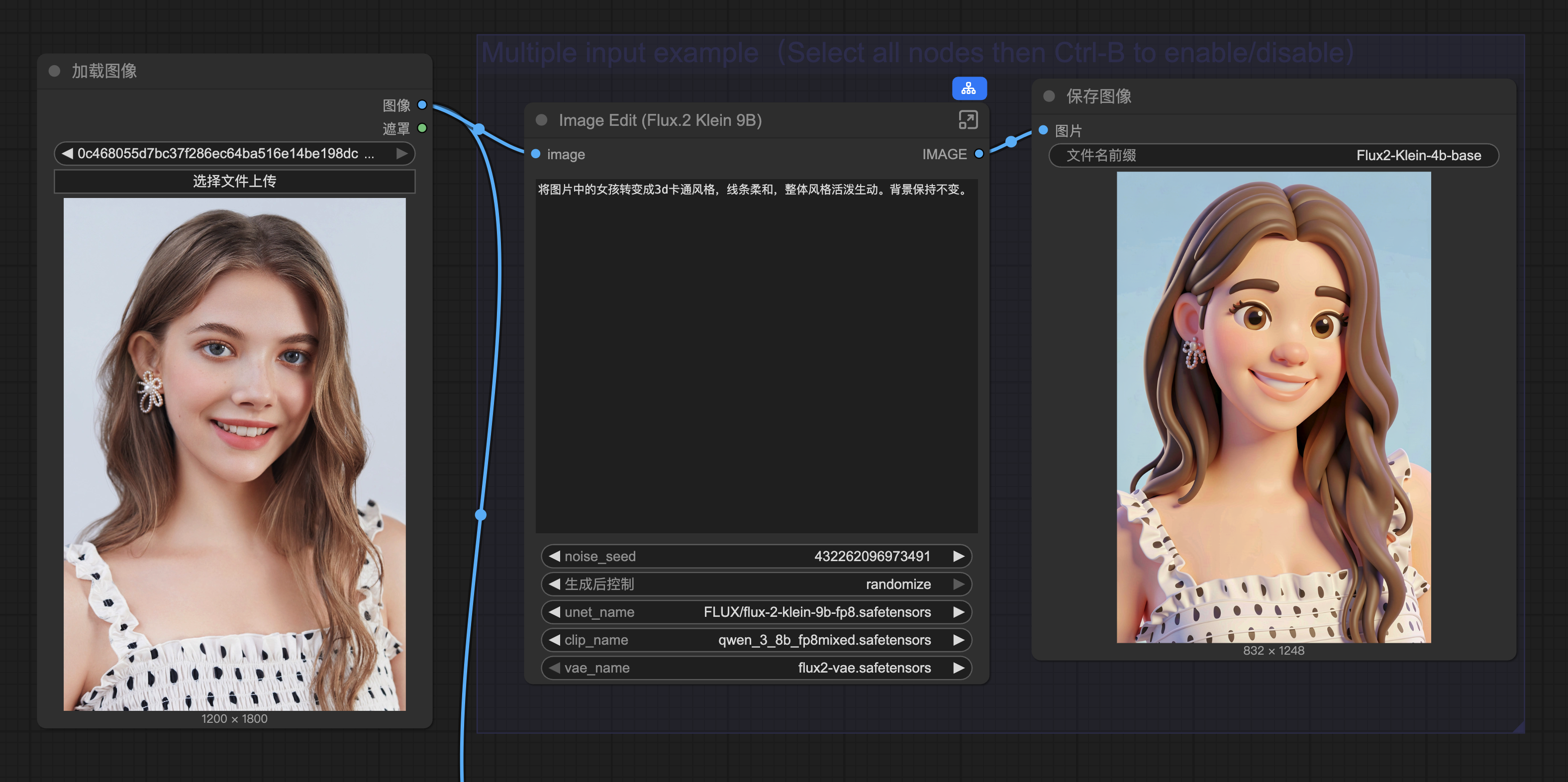The width and height of the screenshot is (1568, 782).
Task: Decrease noise_seed with left arrow
Action: (554, 556)
